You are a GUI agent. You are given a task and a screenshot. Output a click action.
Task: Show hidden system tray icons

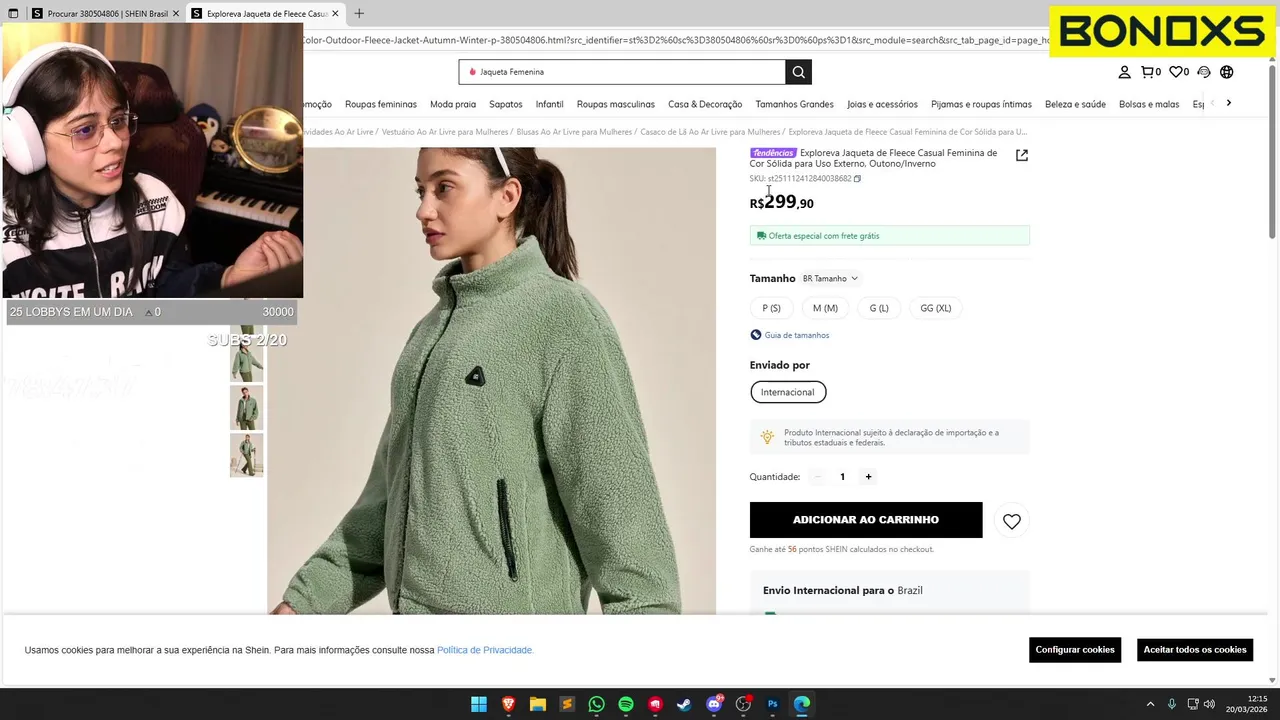tap(1150, 704)
